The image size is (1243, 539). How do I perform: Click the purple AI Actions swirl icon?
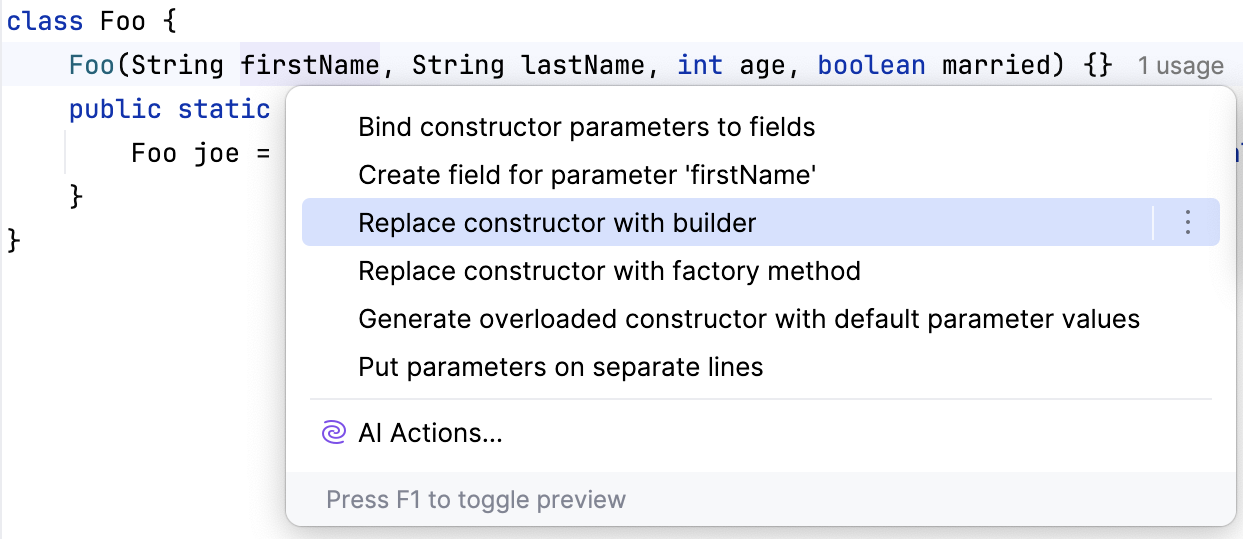click(x=333, y=433)
